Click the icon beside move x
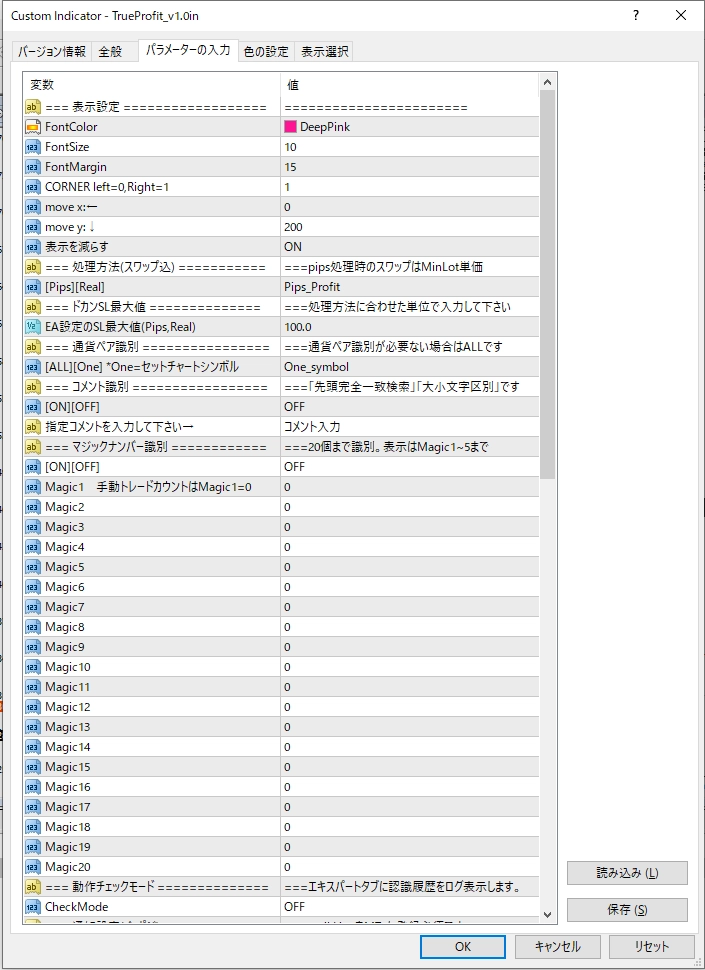This screenshot has height=970, width=705. click(x=33, y=207)
